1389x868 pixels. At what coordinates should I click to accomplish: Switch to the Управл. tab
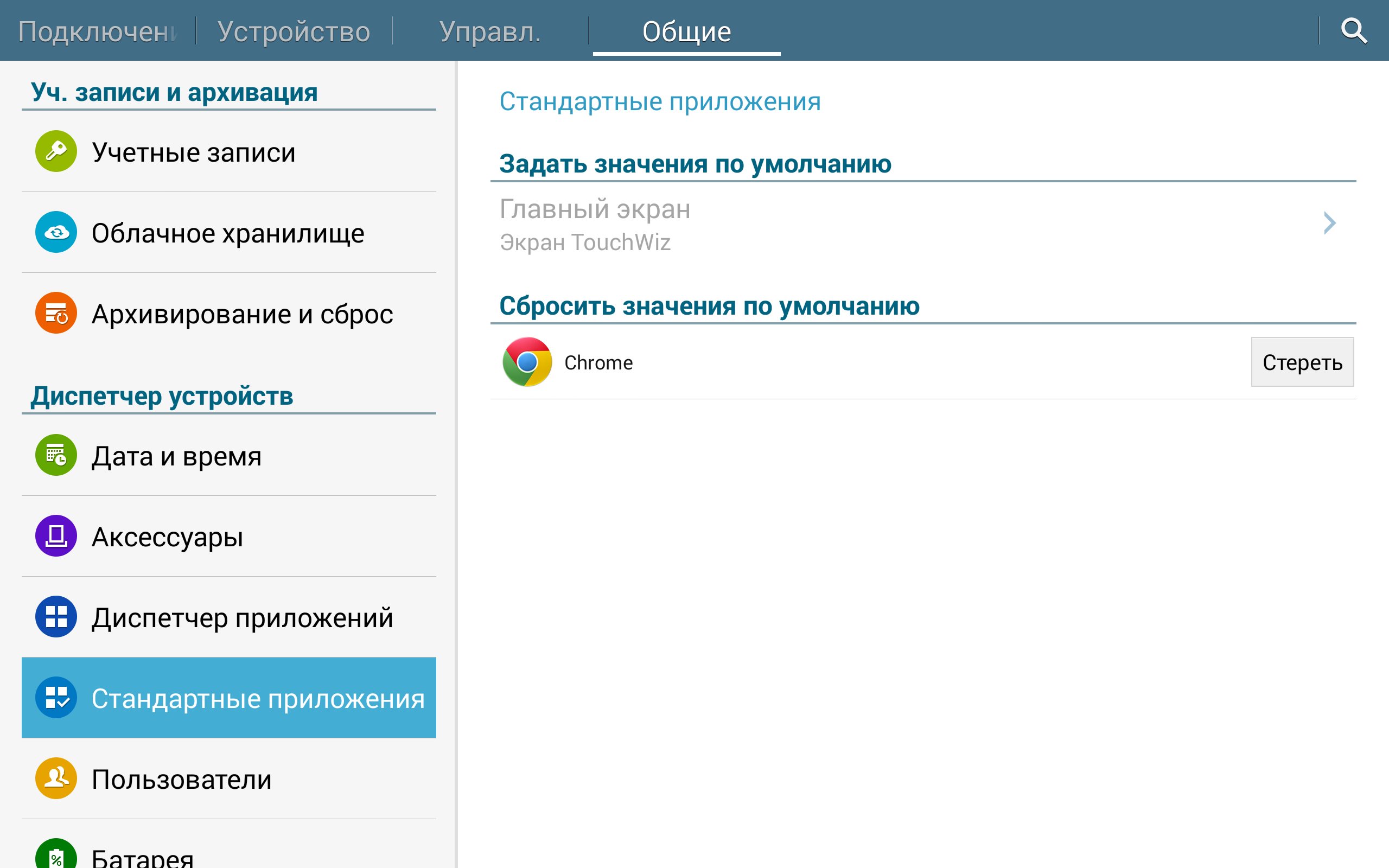[490, 31]
